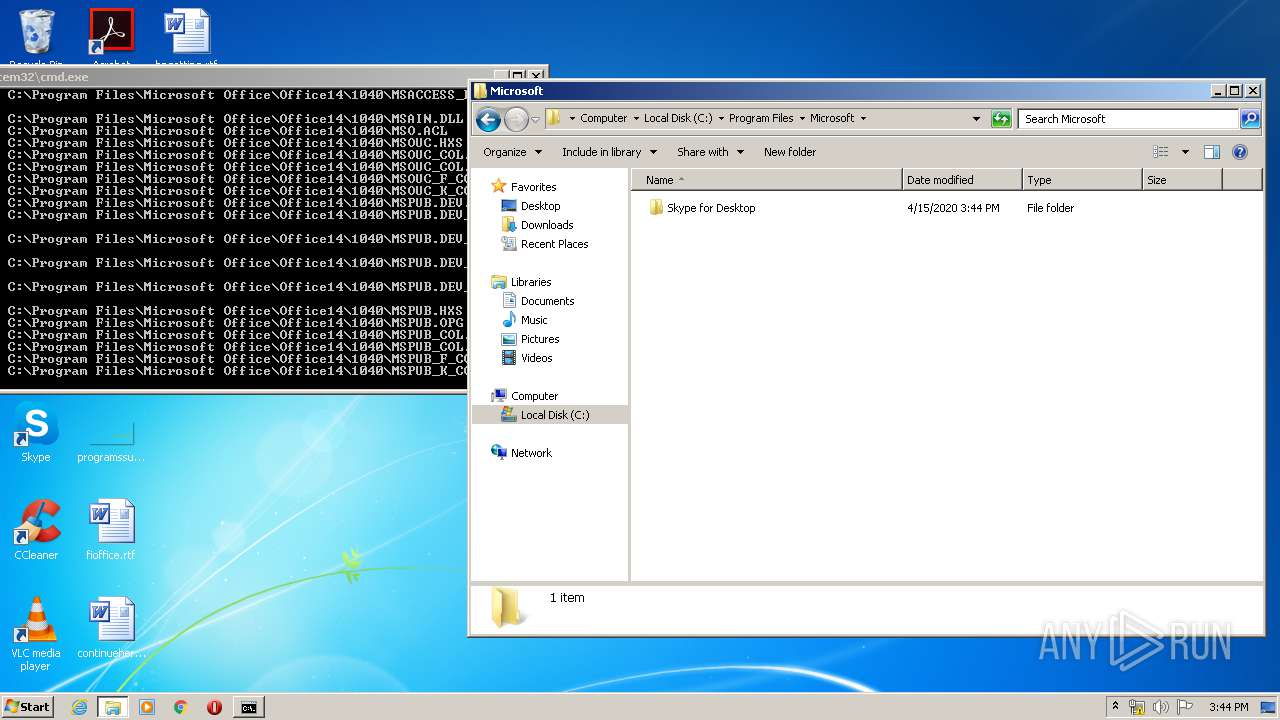Open the Include in library menu
The height and width of the screenshot is (720, 1280).
[609, 152]
